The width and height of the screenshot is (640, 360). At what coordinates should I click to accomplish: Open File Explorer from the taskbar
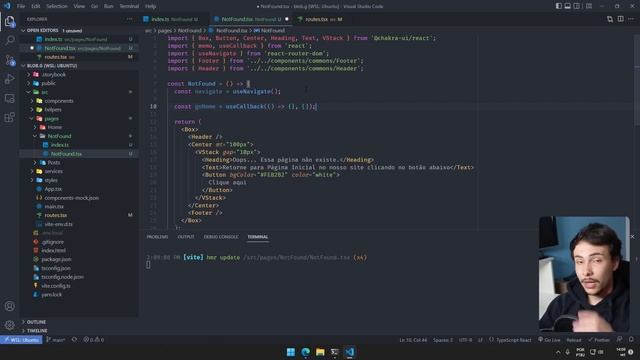[x=320, y=352]
